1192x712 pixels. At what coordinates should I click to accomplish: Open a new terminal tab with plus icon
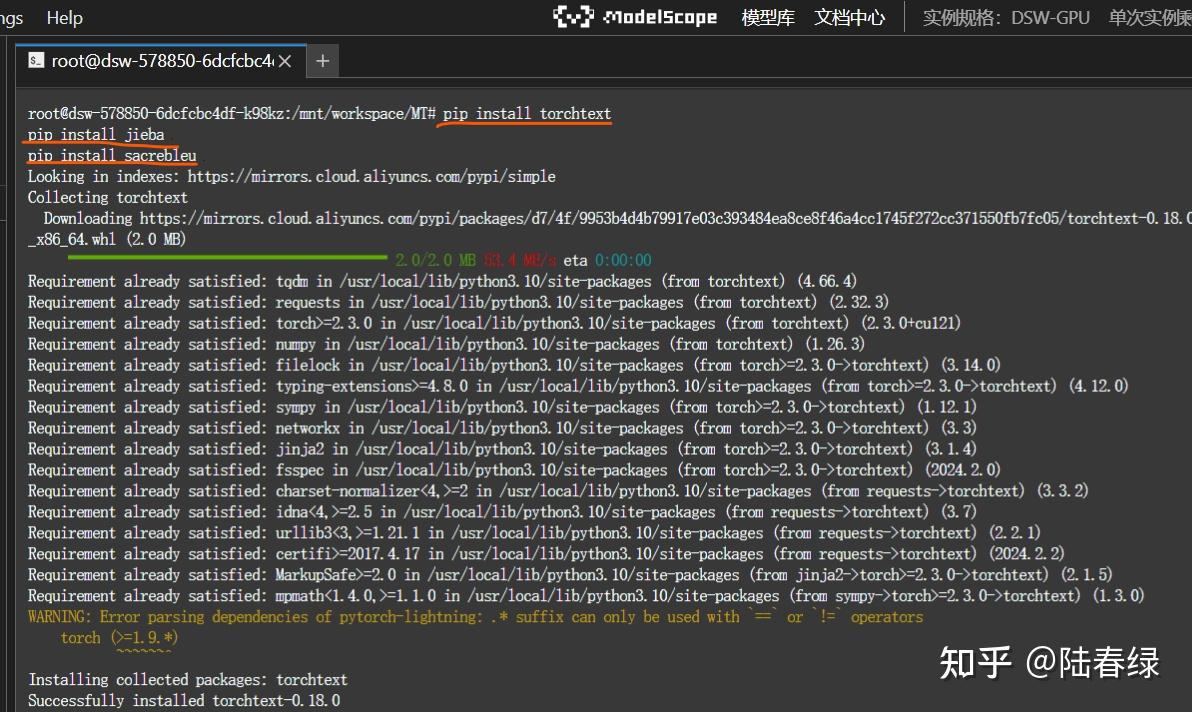click(x=322, y=61)
